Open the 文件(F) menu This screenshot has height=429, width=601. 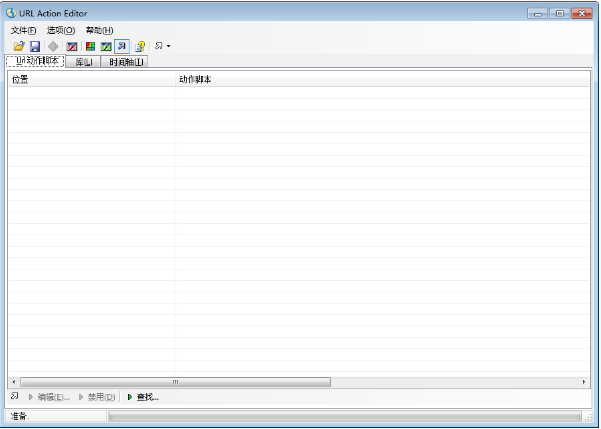pyautogui.click(x=23, y=30)
